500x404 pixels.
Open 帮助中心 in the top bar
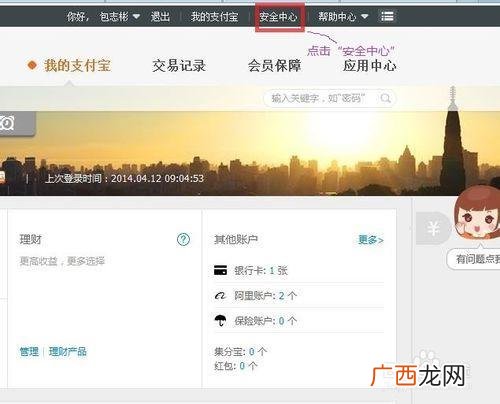[x=337, y=16]
